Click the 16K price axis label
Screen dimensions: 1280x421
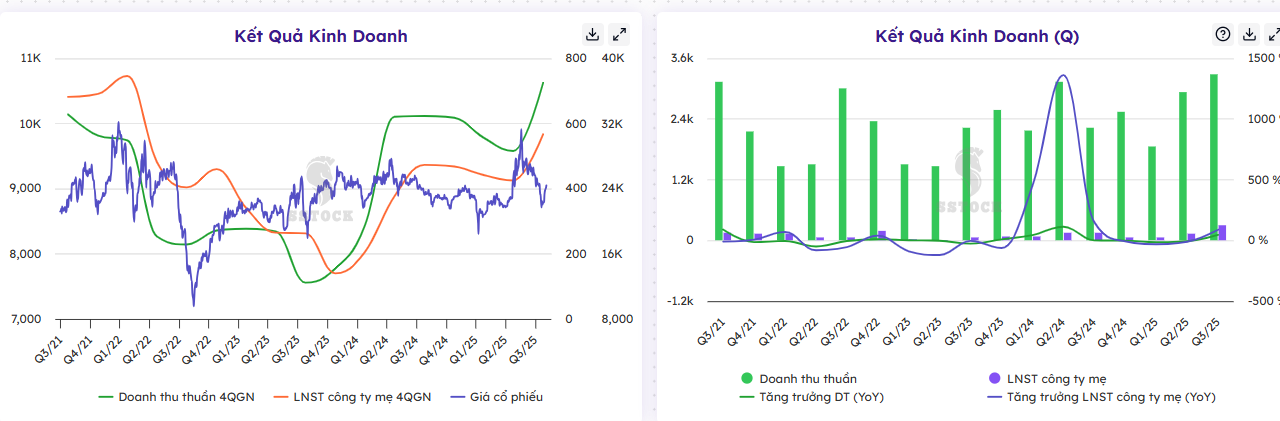[612, 254]
